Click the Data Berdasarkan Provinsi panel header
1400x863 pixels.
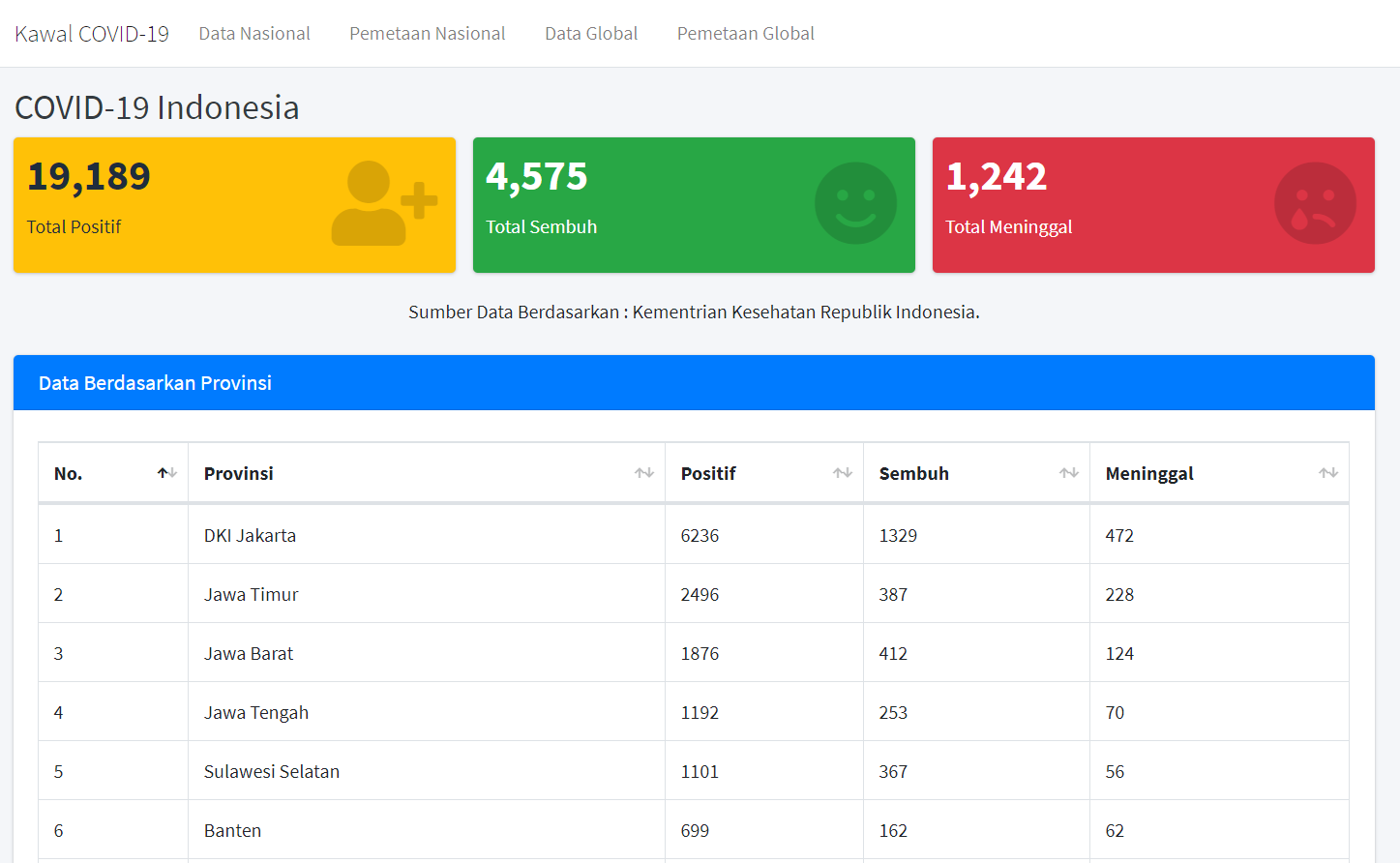coord(694,383)
